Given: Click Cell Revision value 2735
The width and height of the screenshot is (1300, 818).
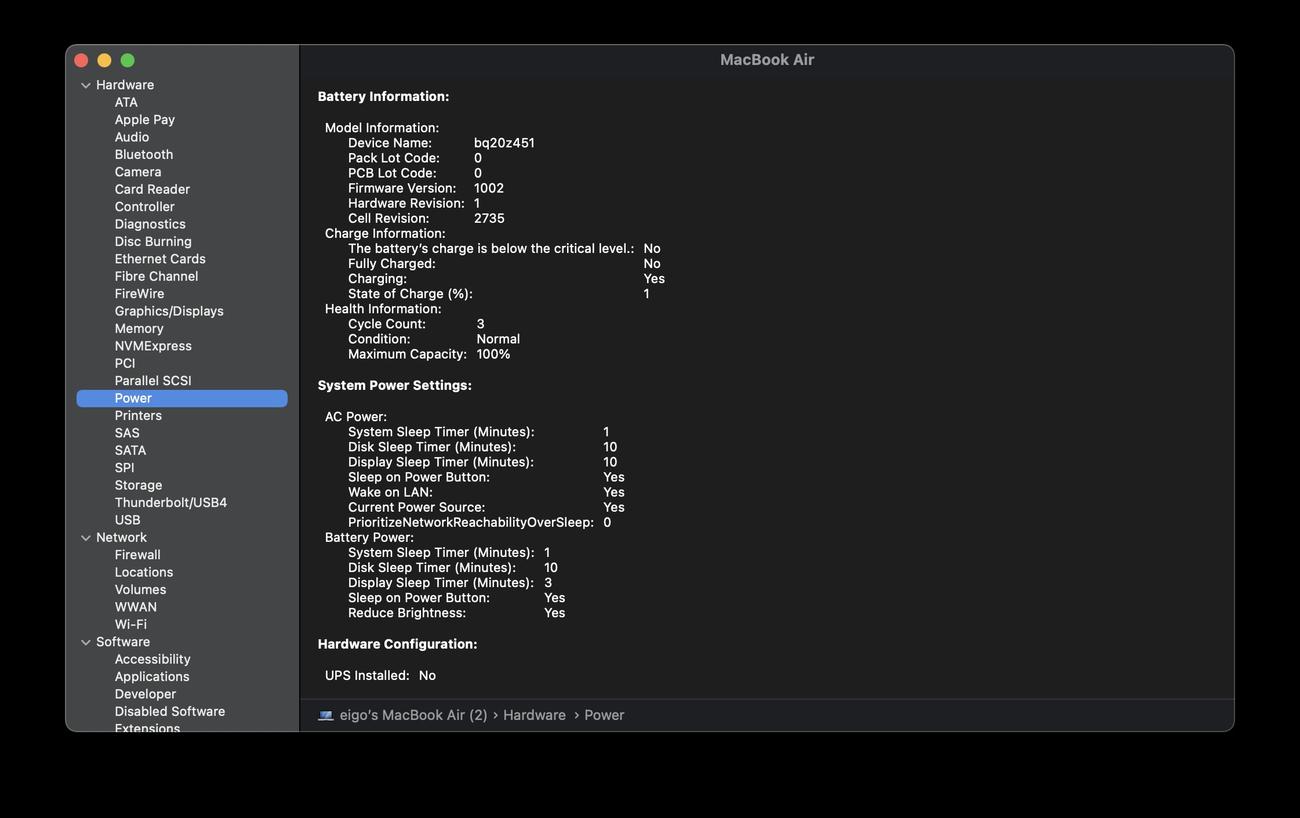Looking at the screenshot, I should pyautogui.click(x=489, y=218).
